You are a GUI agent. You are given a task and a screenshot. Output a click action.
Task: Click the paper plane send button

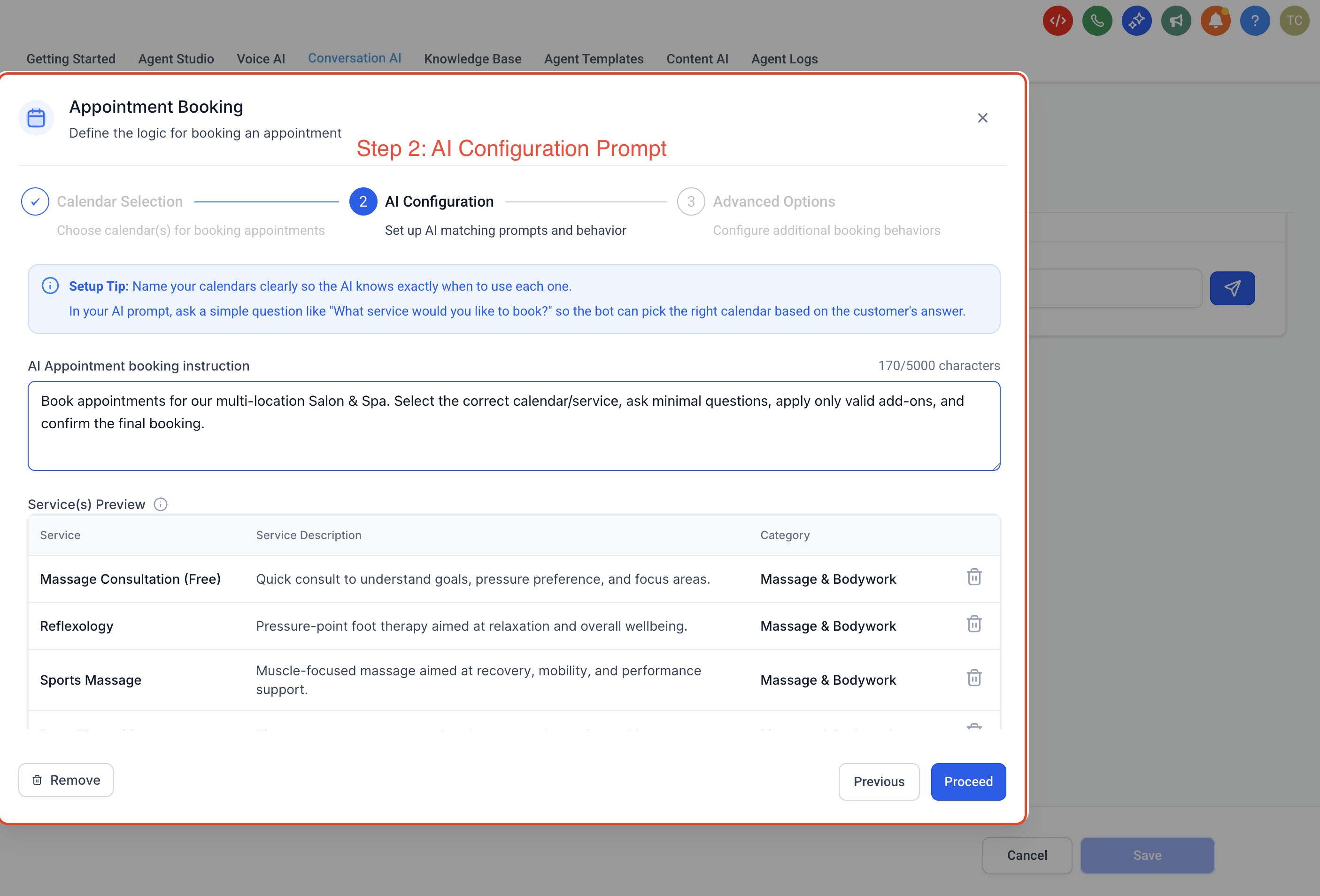point(1232,289)
